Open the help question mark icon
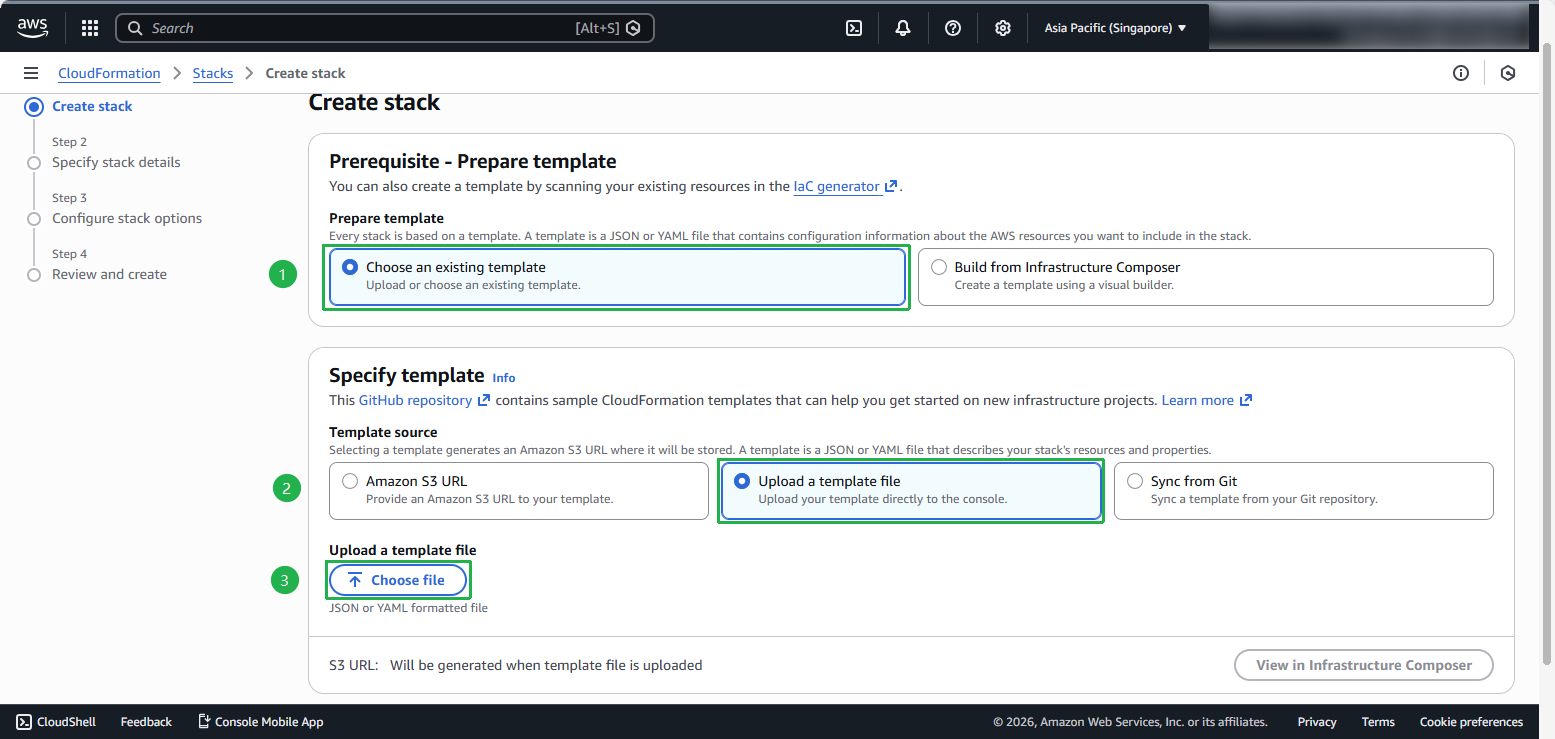The image size is (1555, 739). pyautogui.click(x=952, y=27)
